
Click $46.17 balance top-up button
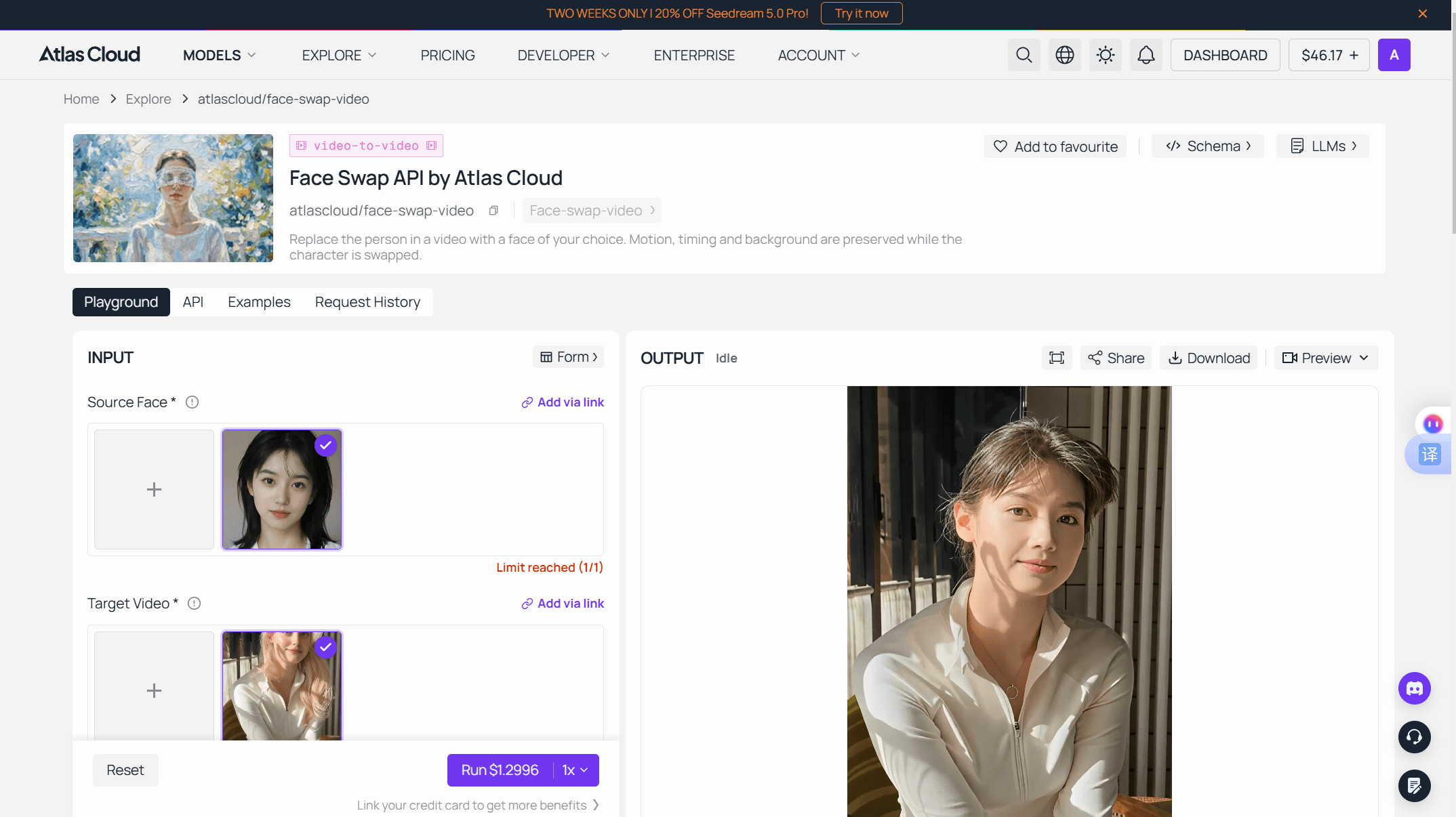(x=1329, y=55)
